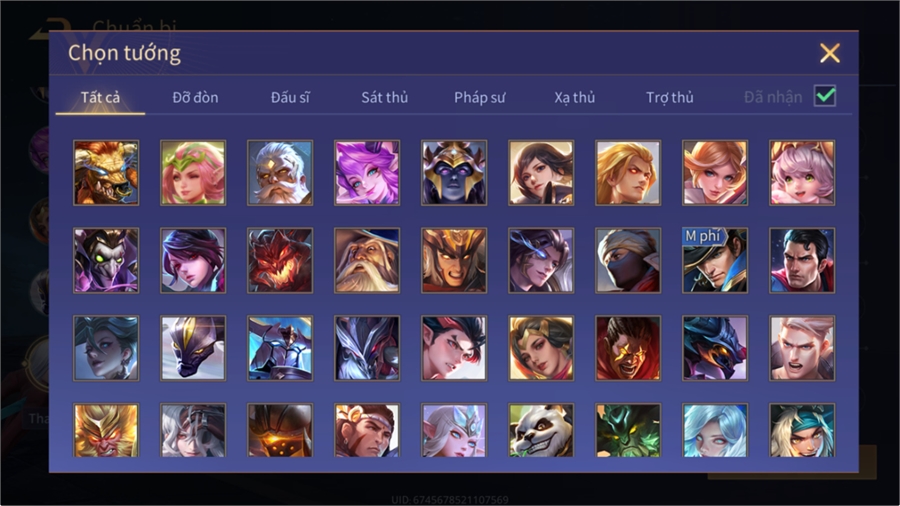Choose the Superman hero portrait

[802, 260]
